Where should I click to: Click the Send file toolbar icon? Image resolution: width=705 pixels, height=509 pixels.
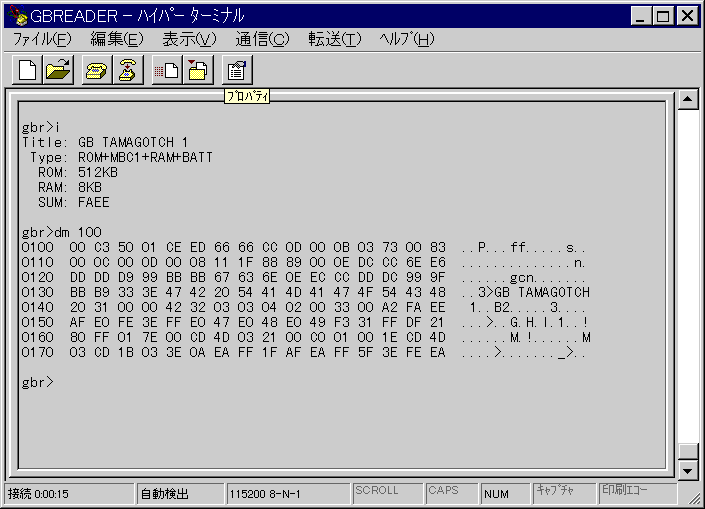coord(166,70)
